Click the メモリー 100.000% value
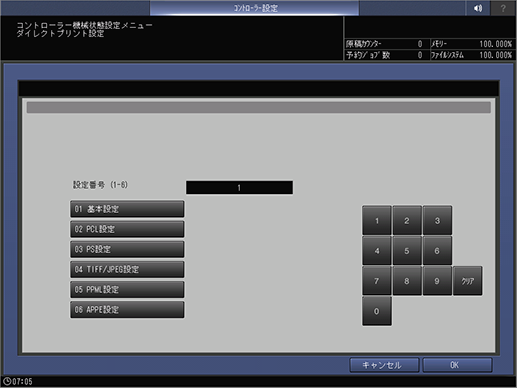The image size is (517, 388). point(496,44)
